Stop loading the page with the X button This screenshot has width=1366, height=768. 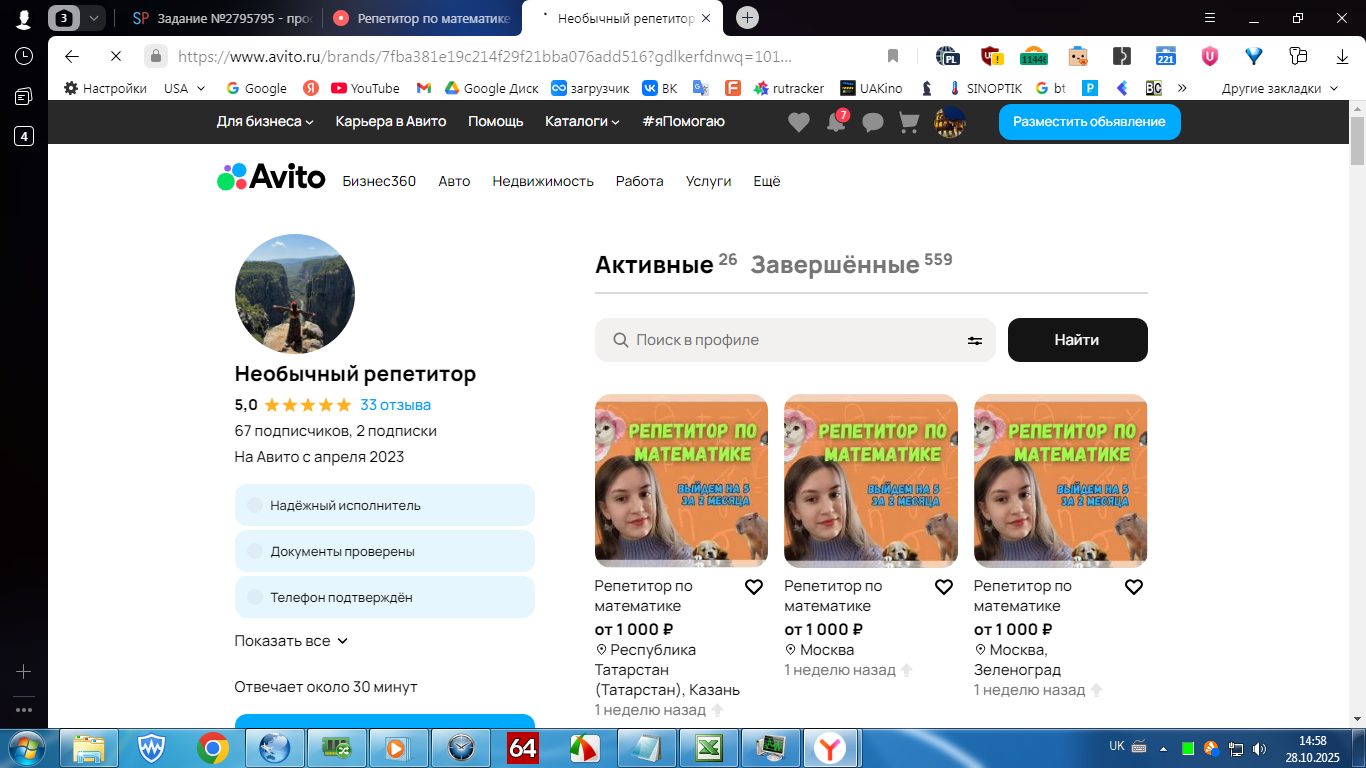coord(115,56)
